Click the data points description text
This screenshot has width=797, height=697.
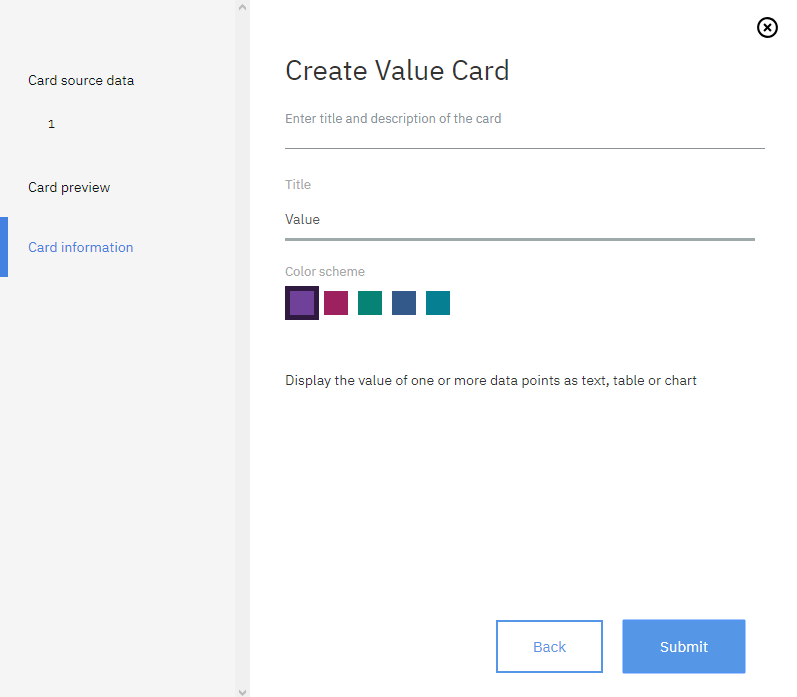[x=490, y=380]
